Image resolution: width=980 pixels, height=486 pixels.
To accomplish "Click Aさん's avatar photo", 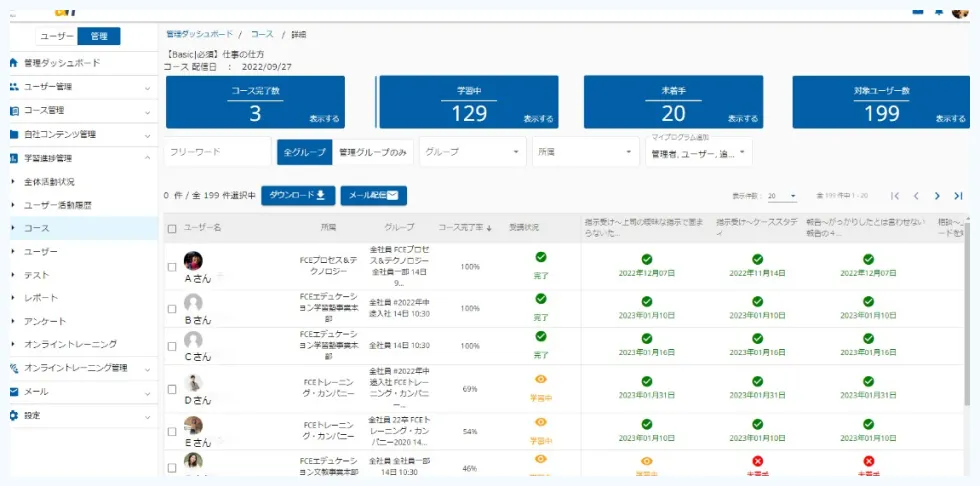I will point(193,260).
